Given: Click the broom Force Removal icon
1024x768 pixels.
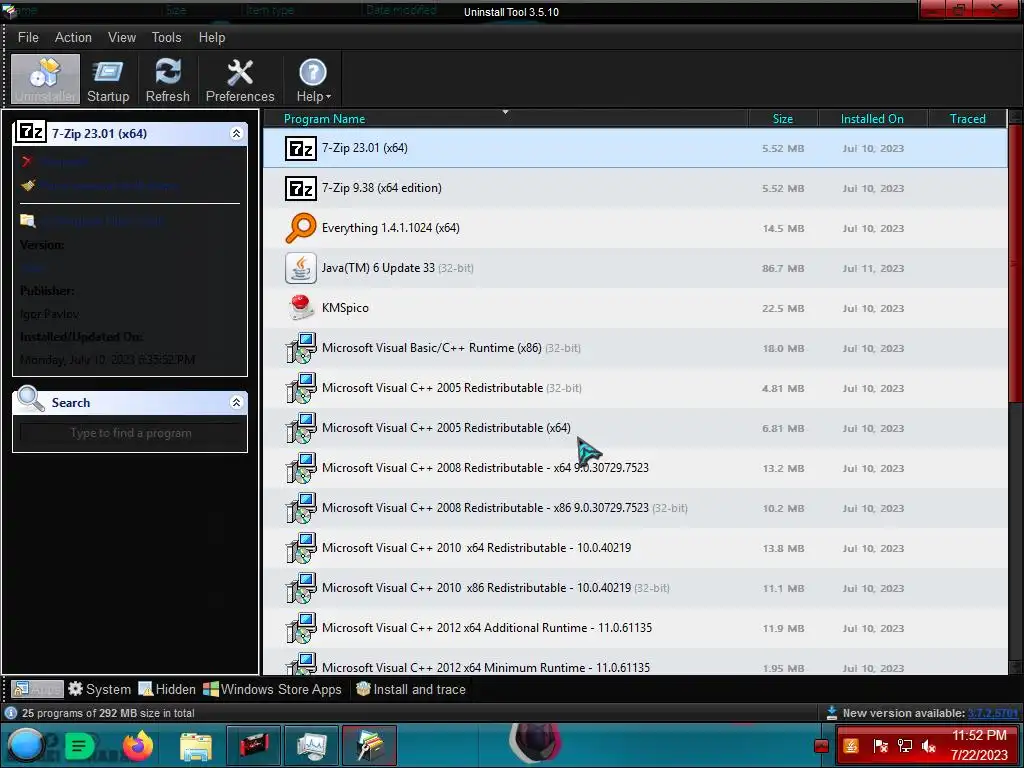Looking at the screenshot, I should pos(27,185).
